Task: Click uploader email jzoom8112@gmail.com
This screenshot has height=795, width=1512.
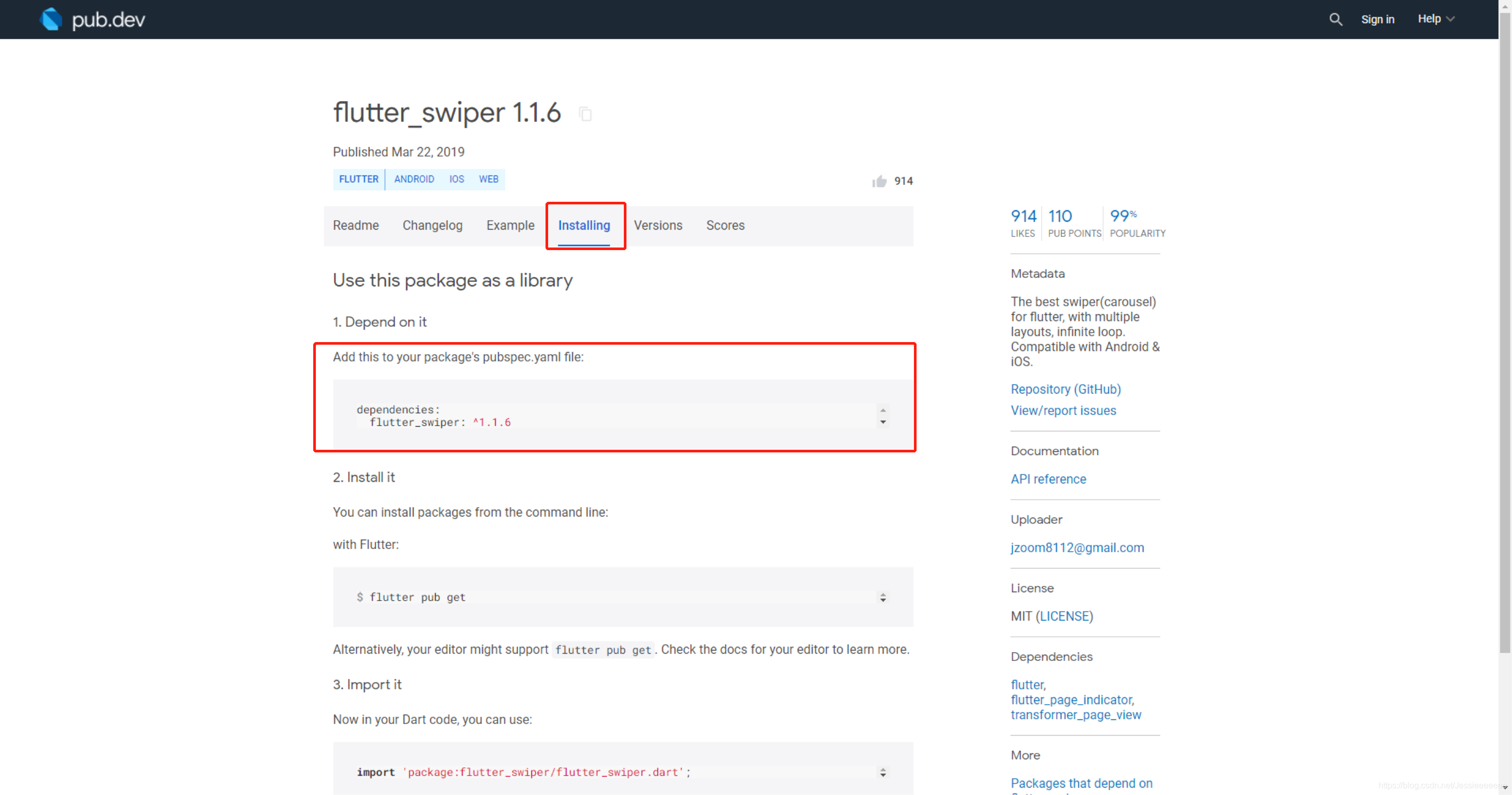Action: 1076,548
